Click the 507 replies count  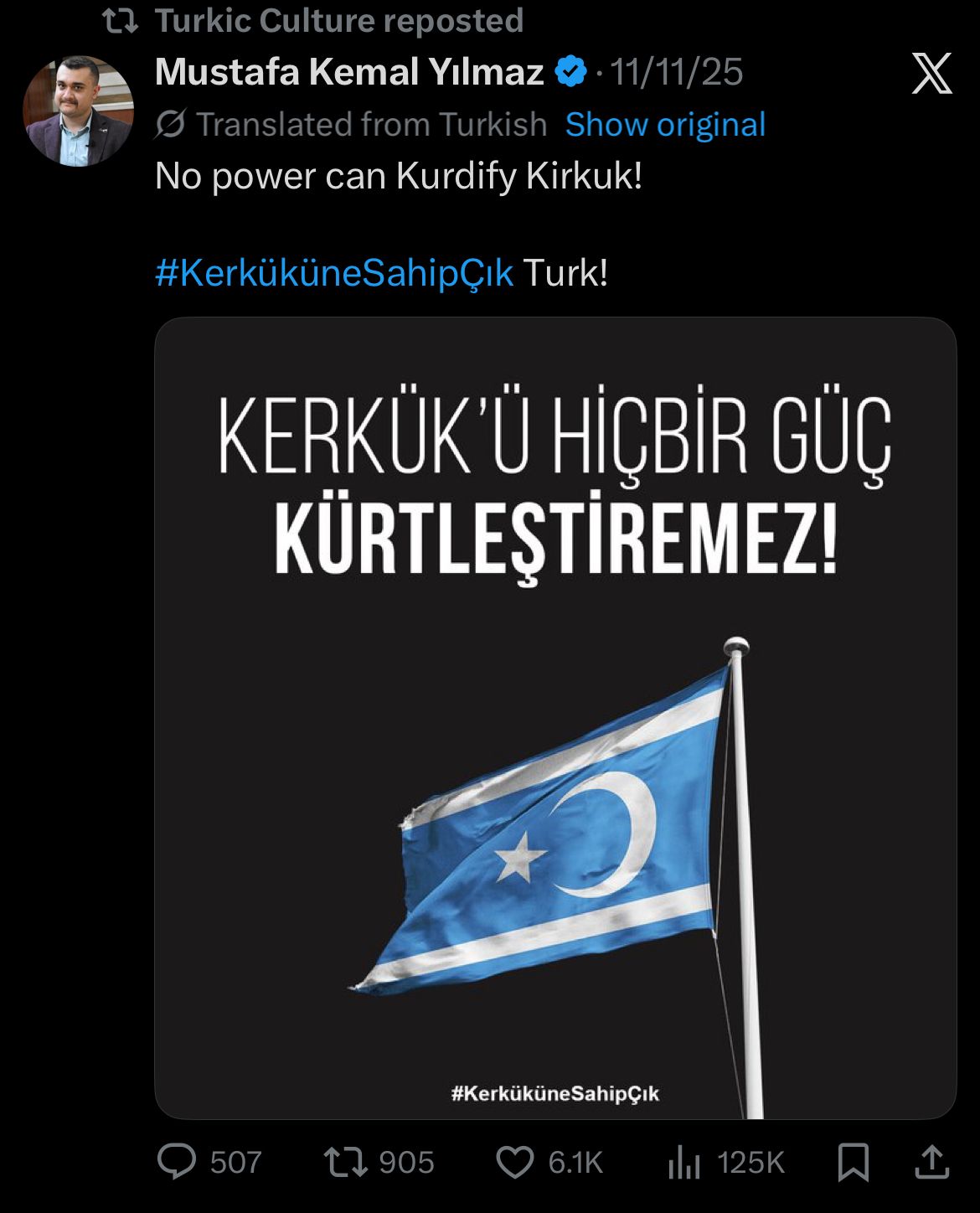pos(236,1163)
